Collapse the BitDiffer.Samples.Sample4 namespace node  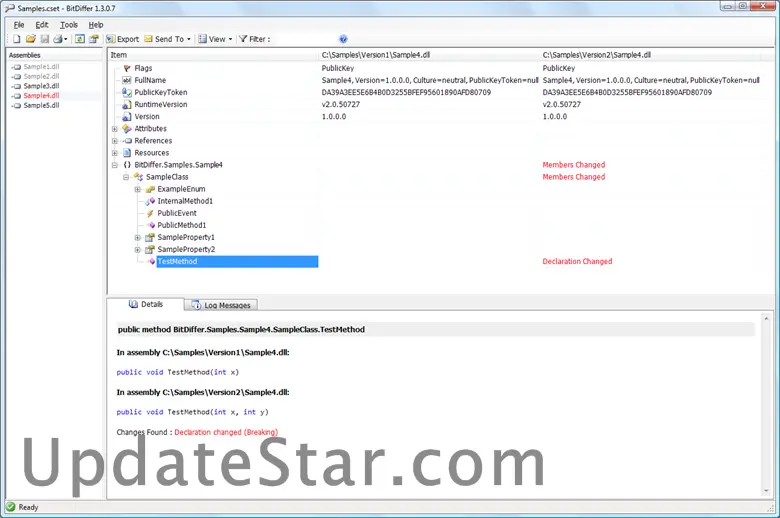coord(115,165)
